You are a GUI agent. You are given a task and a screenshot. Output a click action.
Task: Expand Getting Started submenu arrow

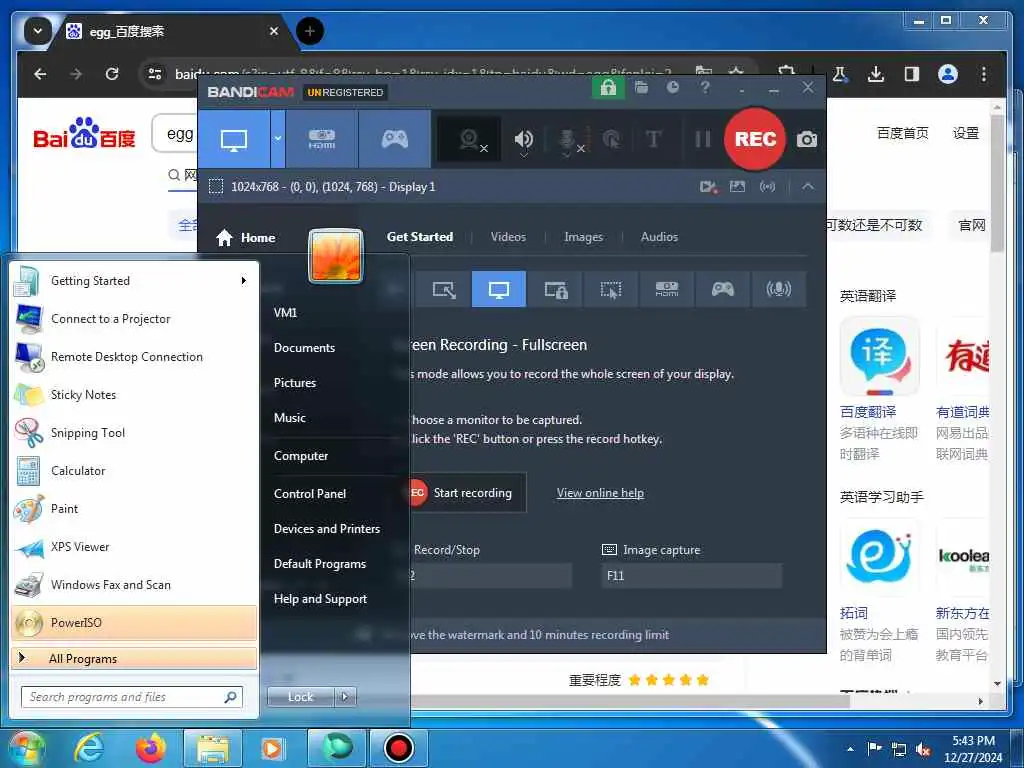[243, 281]
